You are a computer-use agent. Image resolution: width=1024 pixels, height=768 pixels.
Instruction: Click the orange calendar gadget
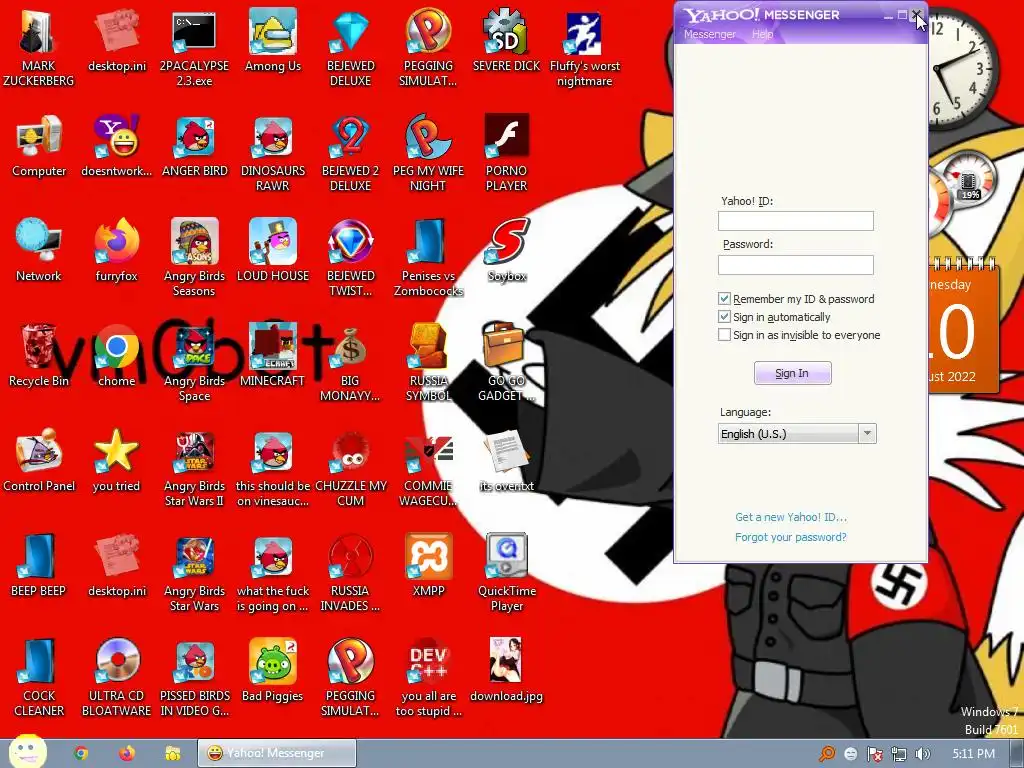[x=963, y=325]
